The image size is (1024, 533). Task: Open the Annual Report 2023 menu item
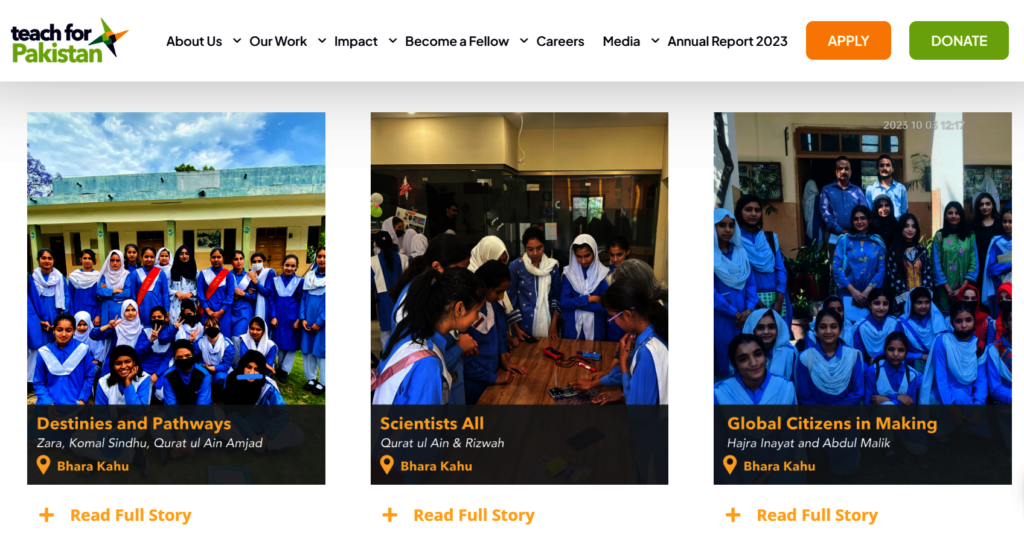(x=728, y=41)
